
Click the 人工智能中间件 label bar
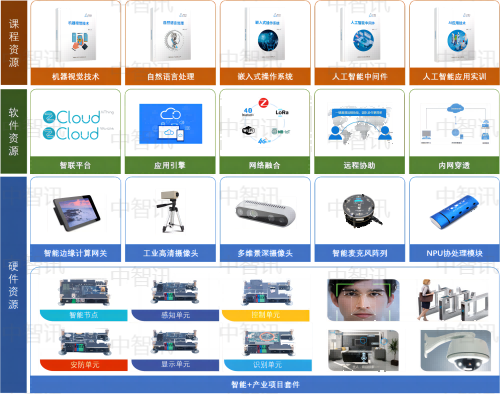point(360,77)
